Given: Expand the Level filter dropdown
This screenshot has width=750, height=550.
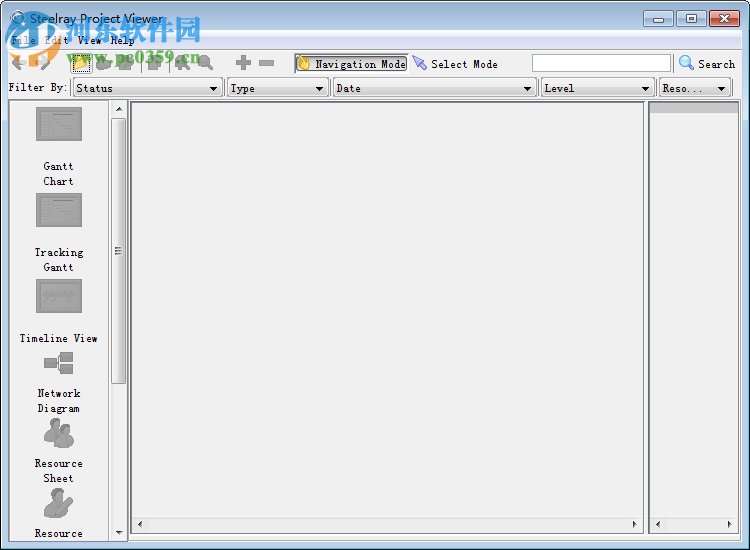Looking at the screenshot, I should point(597,88).
